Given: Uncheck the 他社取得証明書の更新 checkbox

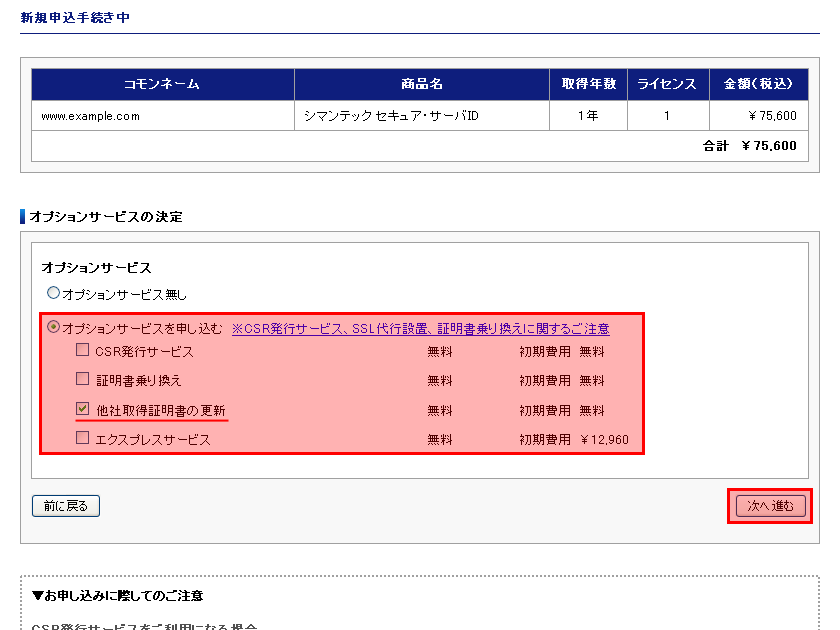Looking at the screenshot, I should pyautogui.click(x=82, y=409).
